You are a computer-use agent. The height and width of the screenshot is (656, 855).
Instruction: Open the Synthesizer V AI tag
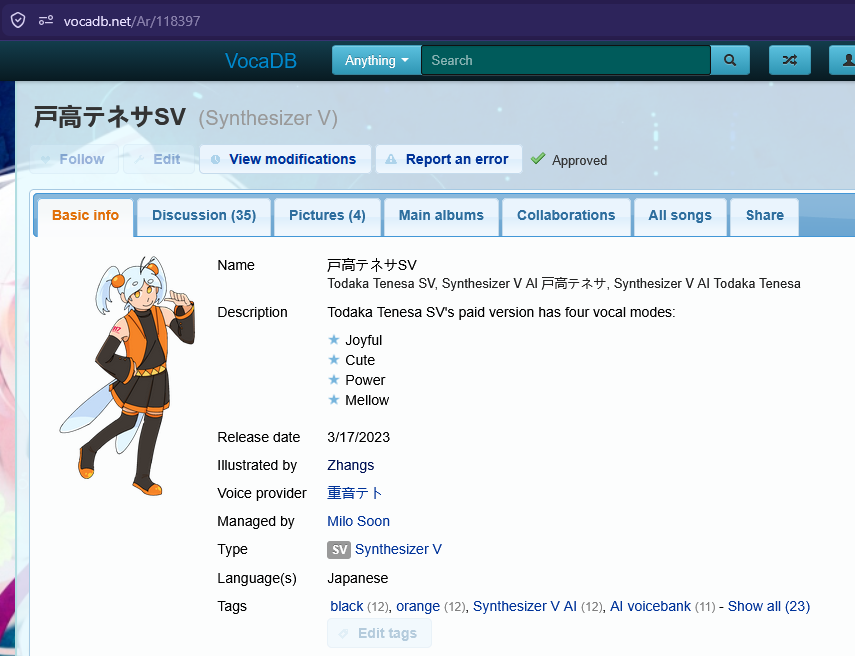525,606
